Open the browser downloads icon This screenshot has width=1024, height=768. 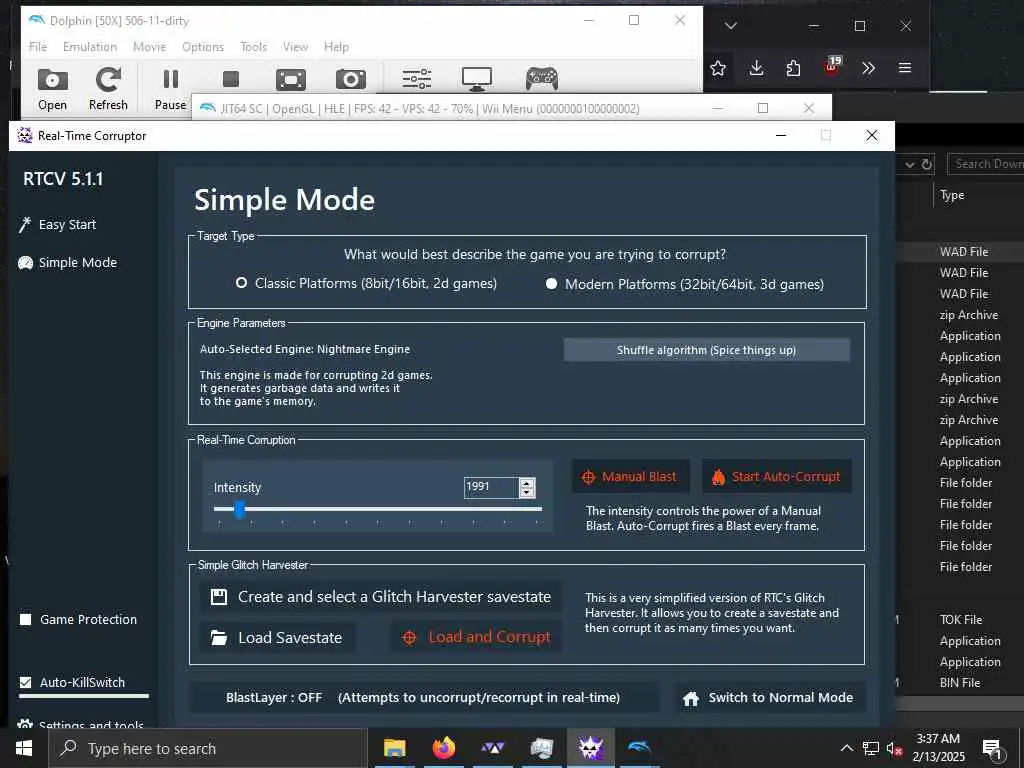(x=756, y=68)
